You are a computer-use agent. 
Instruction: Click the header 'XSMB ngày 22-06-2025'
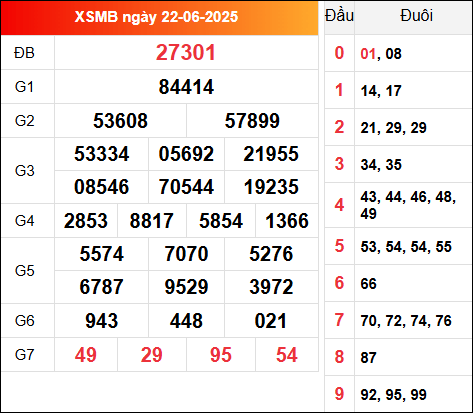click(156, 17)
